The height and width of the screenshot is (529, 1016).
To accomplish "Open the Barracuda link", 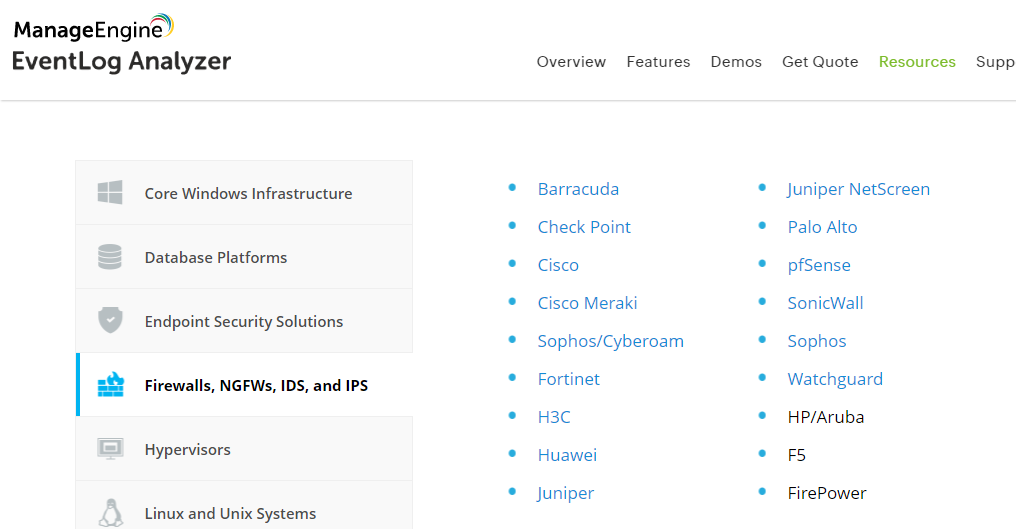I will 578,189.
